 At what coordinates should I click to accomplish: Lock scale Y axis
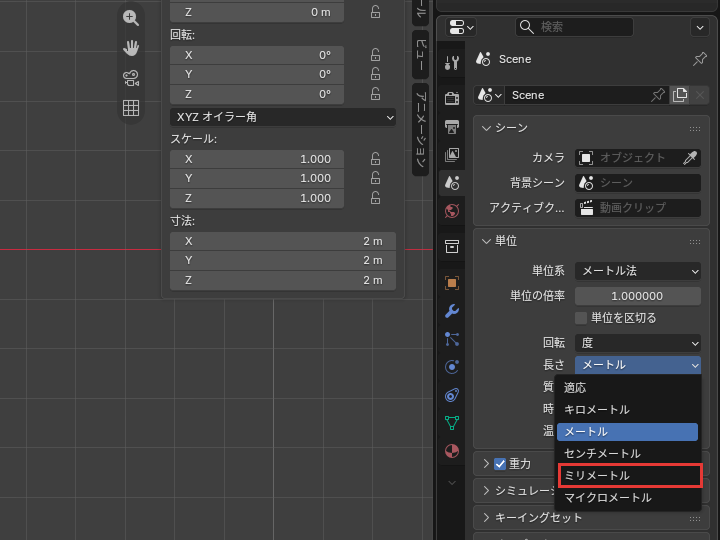[x=375, y=178]
